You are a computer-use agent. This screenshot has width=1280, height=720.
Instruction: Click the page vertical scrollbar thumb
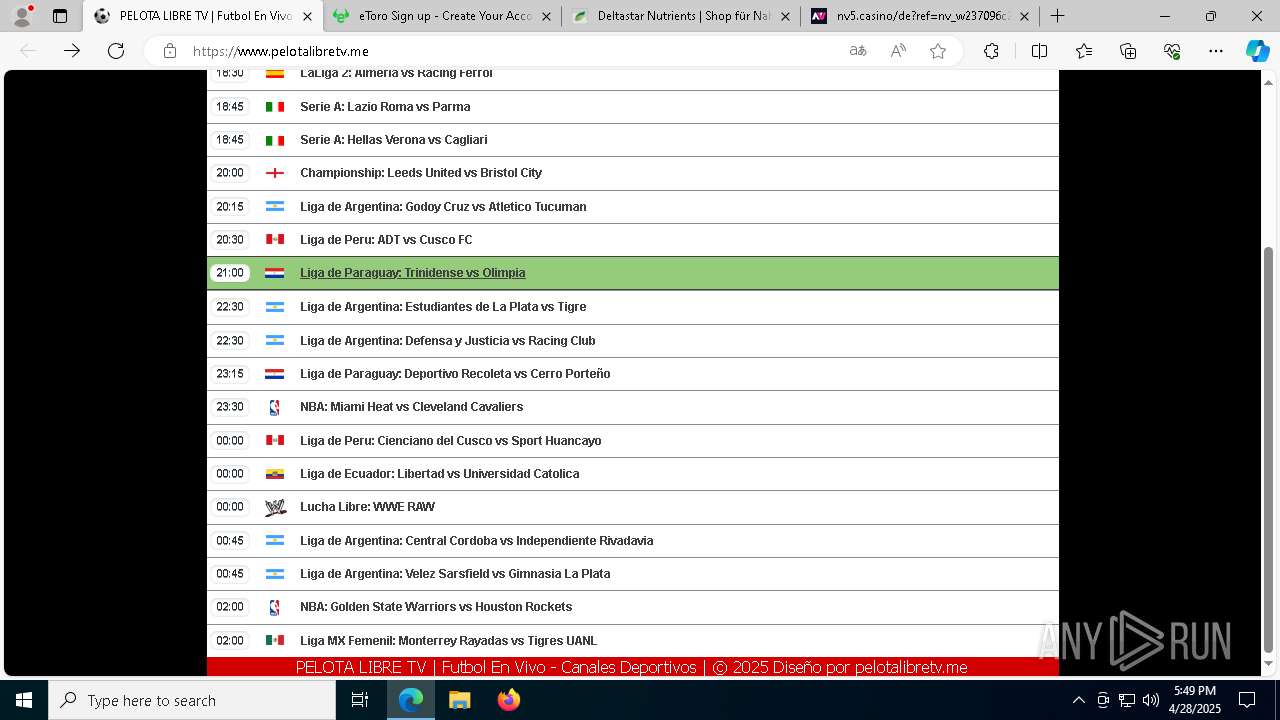pyautogui.click(x=1269, y=449)
